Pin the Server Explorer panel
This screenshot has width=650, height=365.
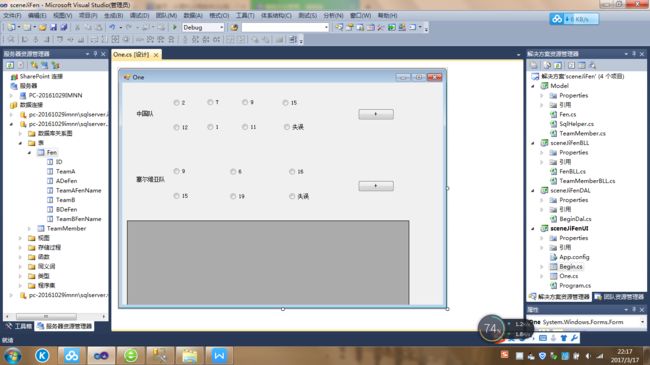click(x=95, y=54)
